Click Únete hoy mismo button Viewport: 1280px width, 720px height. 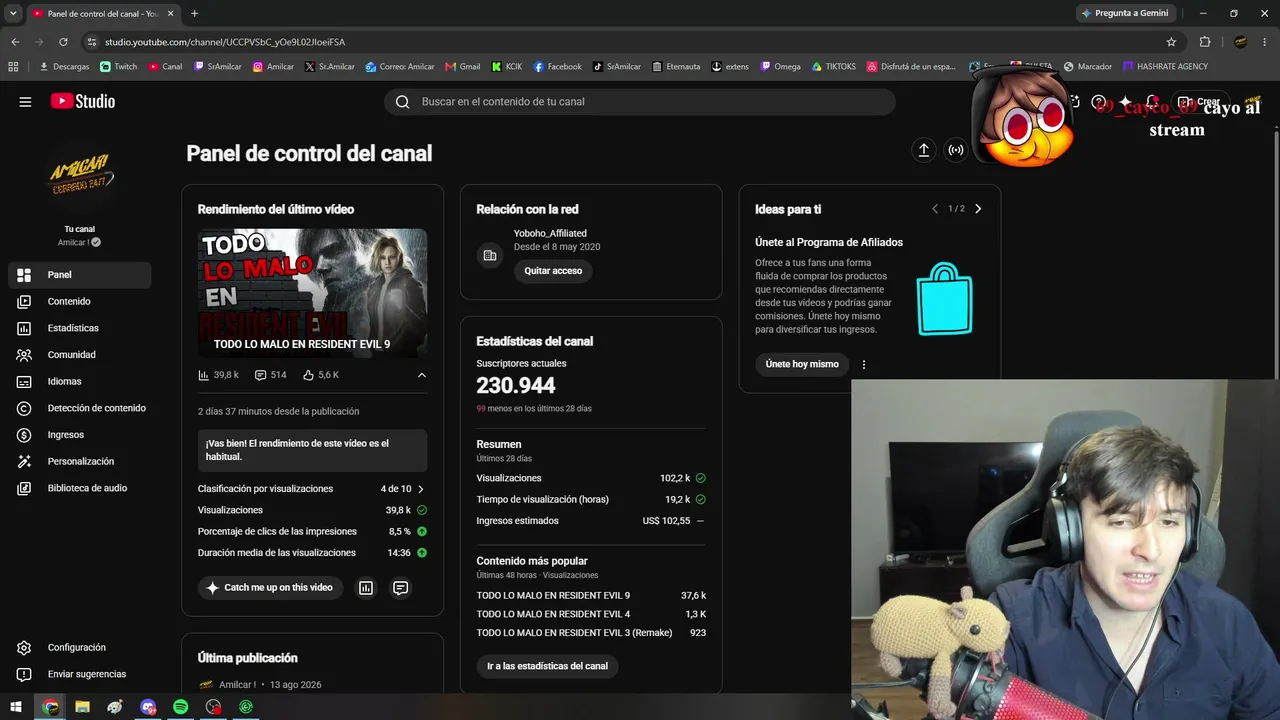[802, 364]
